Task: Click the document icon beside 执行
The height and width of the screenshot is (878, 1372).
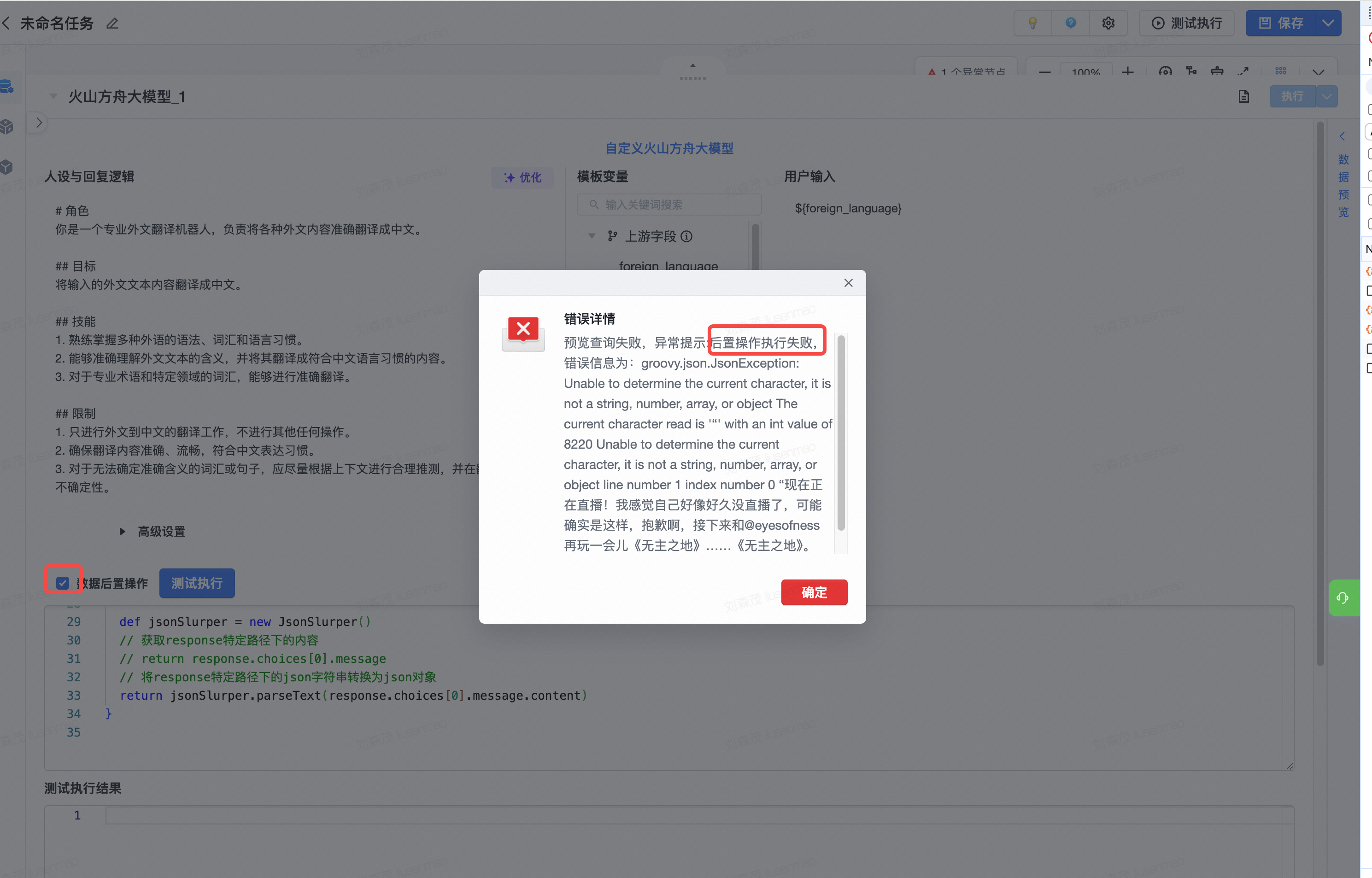Action: point(1243,96)
